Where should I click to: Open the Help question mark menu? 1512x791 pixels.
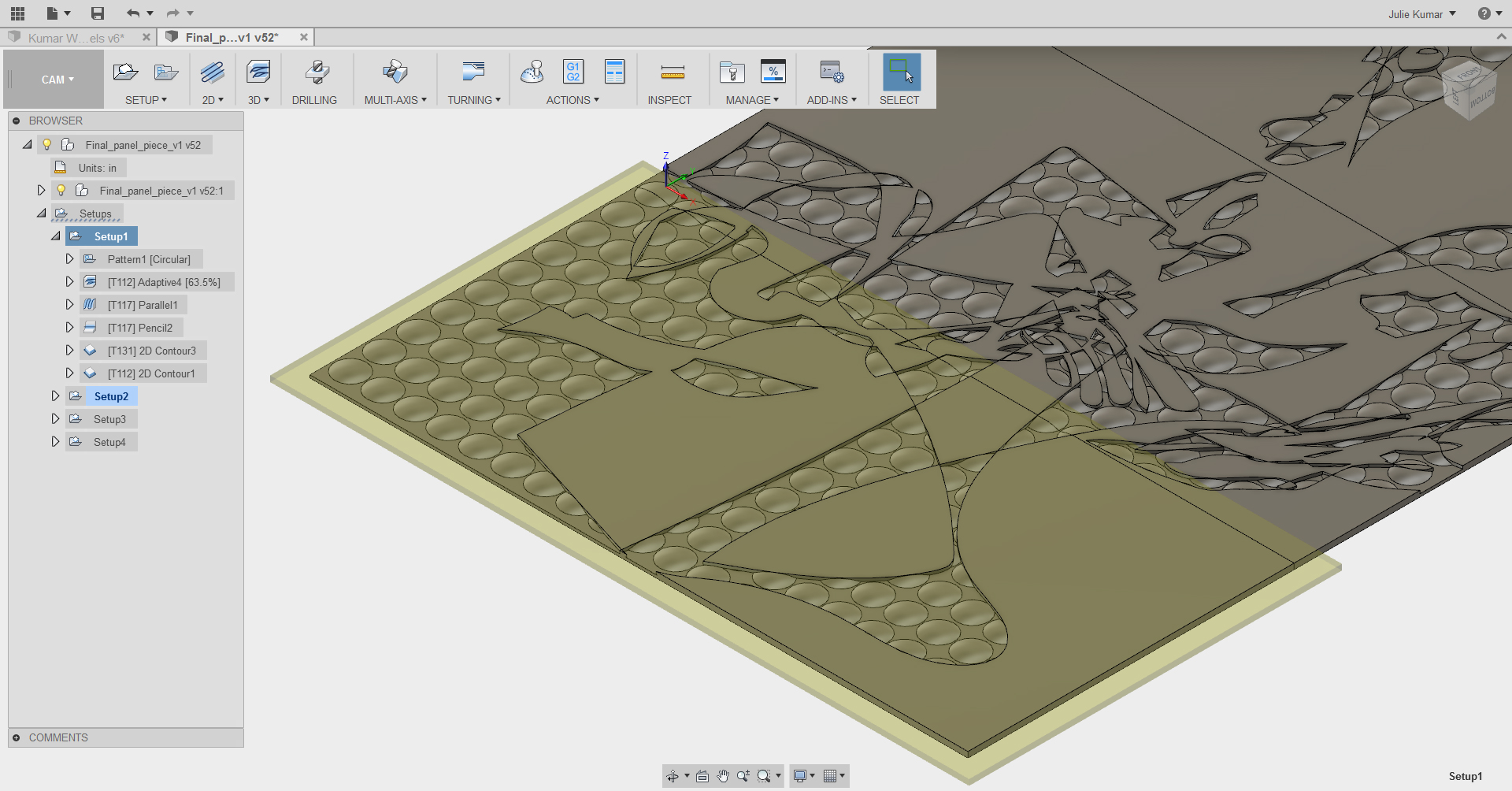tap(1490, 13)
